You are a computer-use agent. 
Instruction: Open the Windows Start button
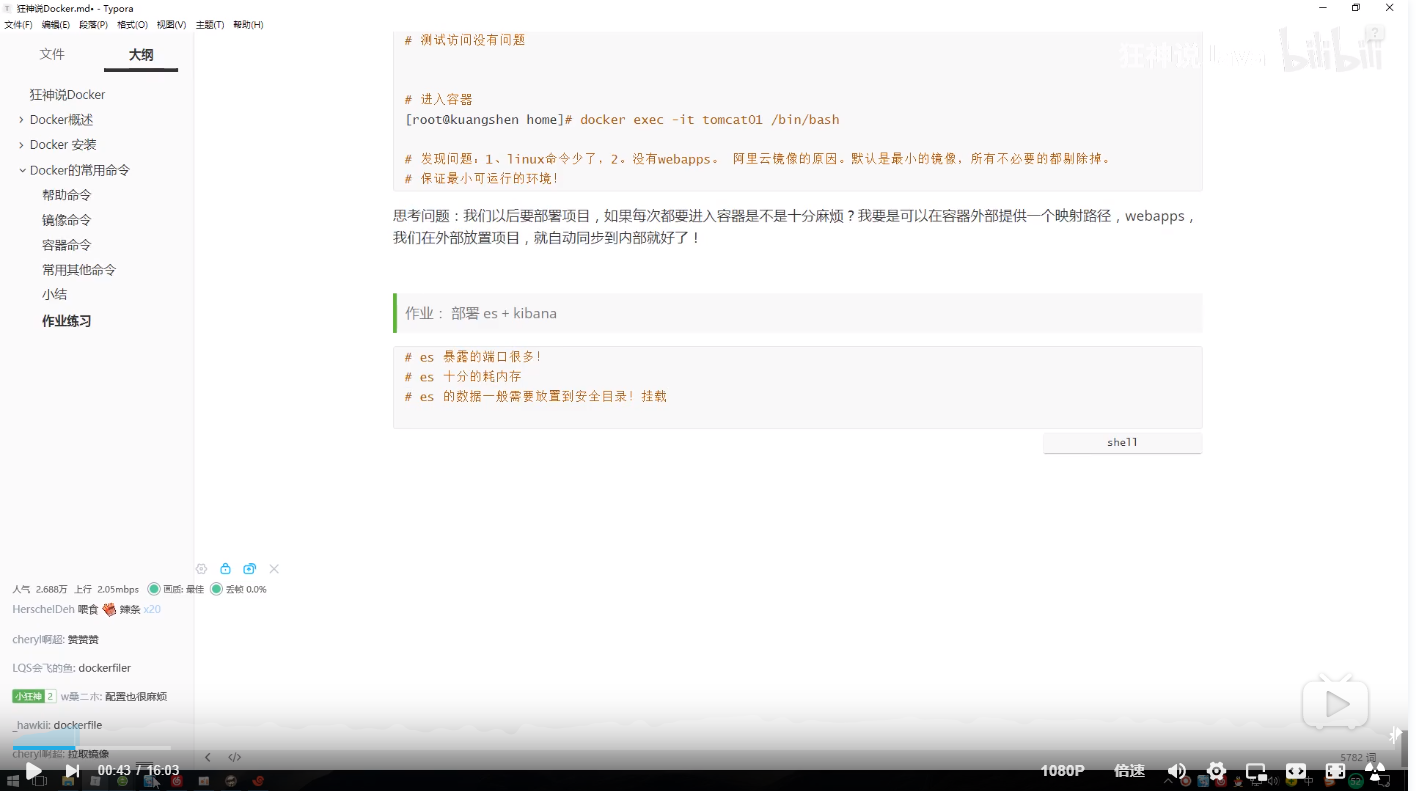click(x=14, y=781)
